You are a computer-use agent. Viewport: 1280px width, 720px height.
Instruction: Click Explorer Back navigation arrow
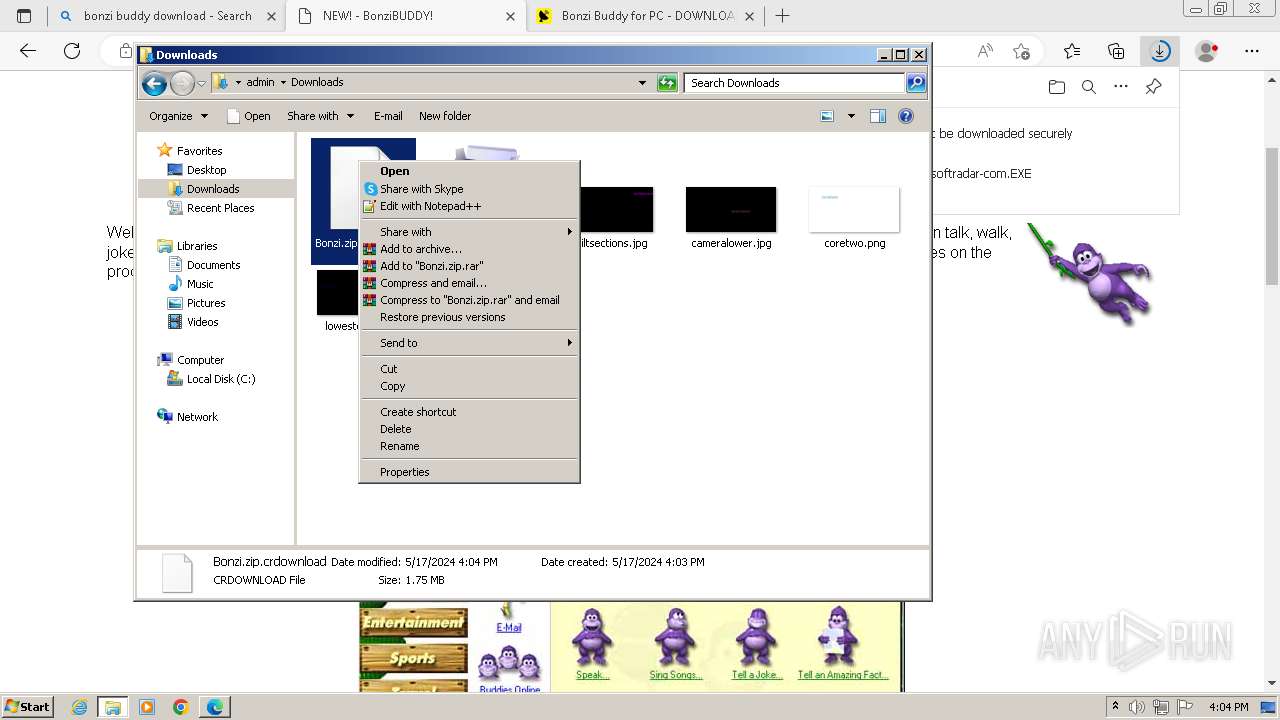(x=154, y=83)
